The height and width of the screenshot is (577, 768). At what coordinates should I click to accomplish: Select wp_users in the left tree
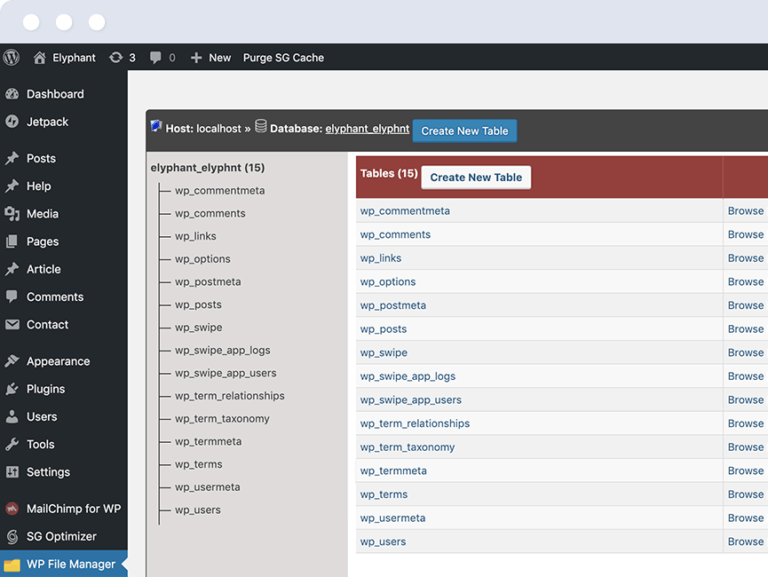click(197, 510)
